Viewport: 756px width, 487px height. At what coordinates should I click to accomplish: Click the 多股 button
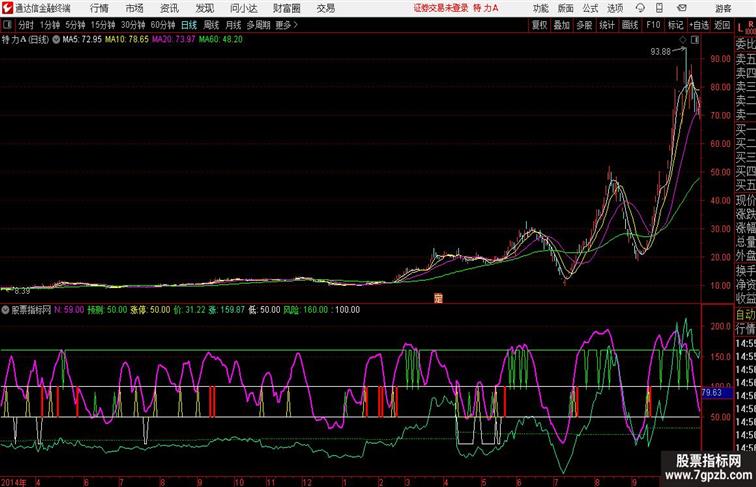tap(584, 25)
